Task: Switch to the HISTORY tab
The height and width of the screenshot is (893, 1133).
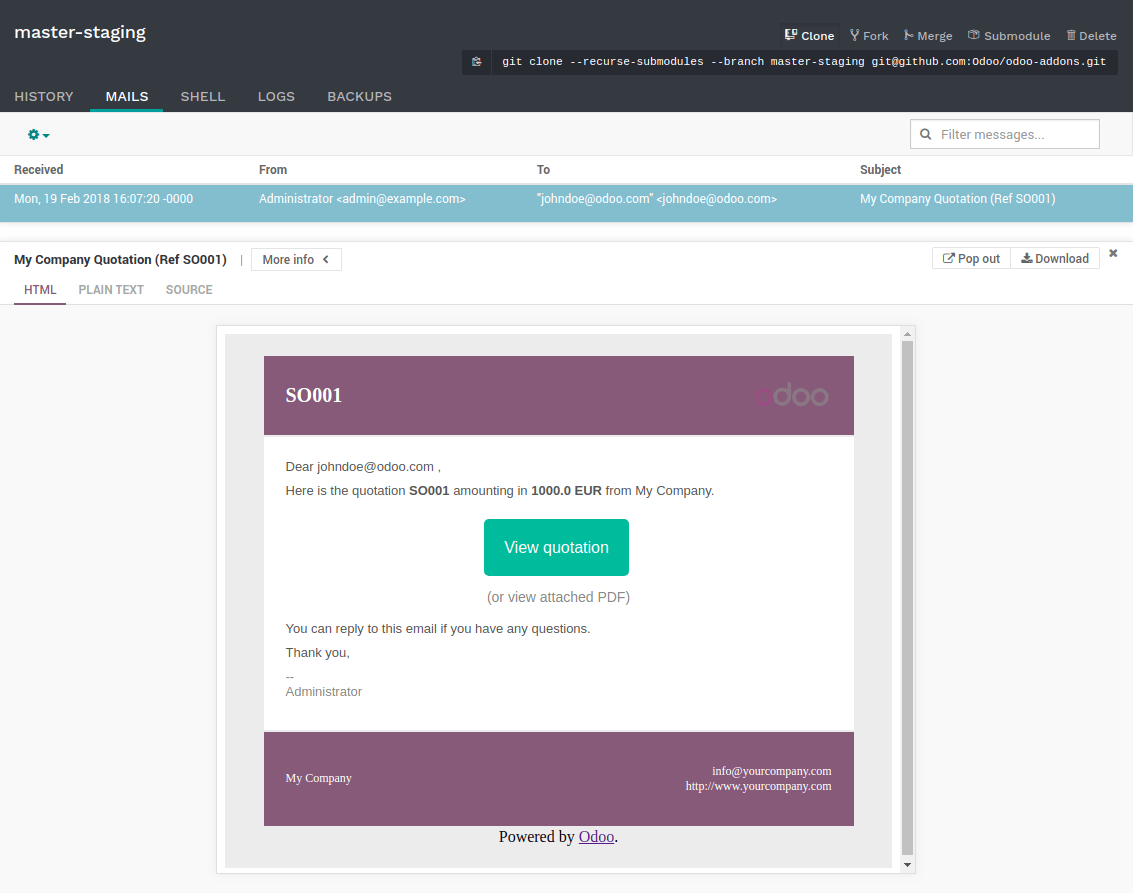Action: coord(44,96)
